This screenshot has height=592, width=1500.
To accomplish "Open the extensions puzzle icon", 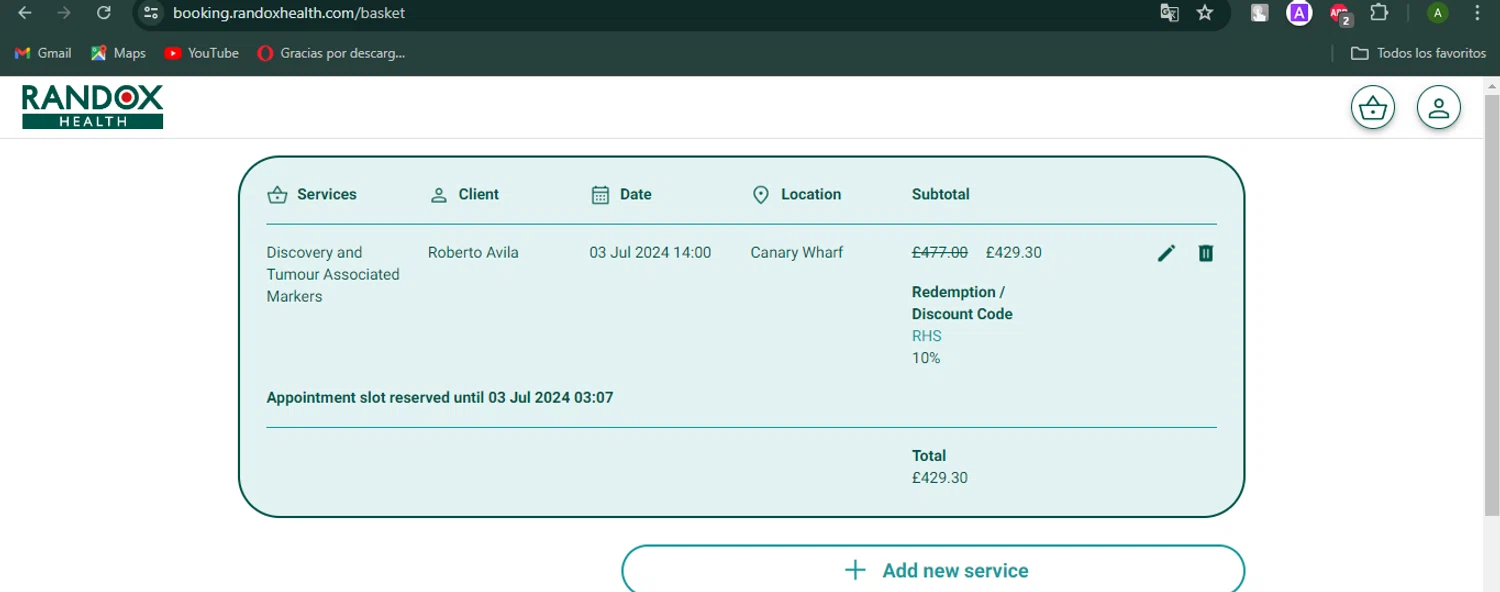I will pyautogui.click(x=1379, y=13).
